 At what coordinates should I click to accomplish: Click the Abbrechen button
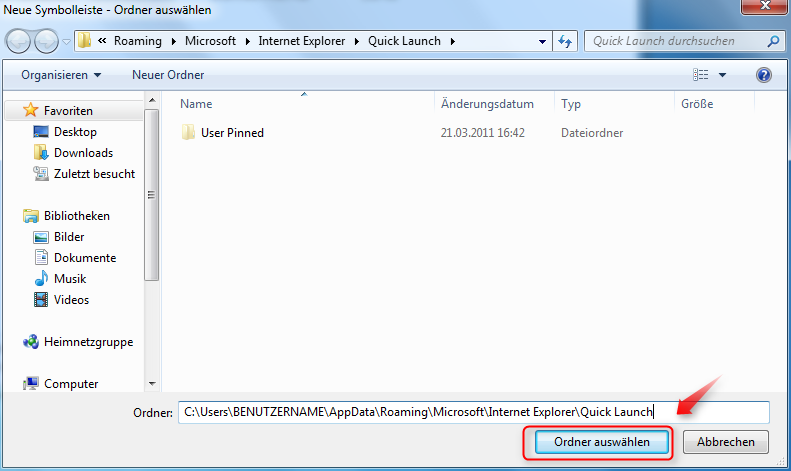tap(726, 442)
